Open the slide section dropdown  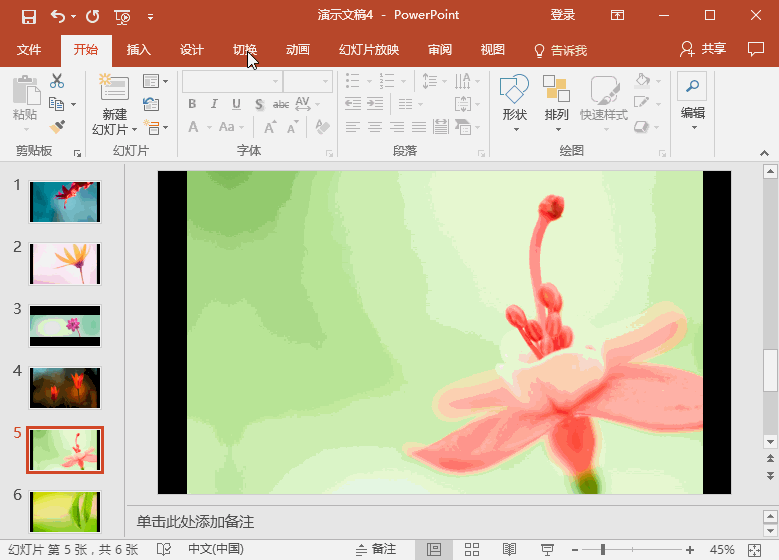coord(155,127)
